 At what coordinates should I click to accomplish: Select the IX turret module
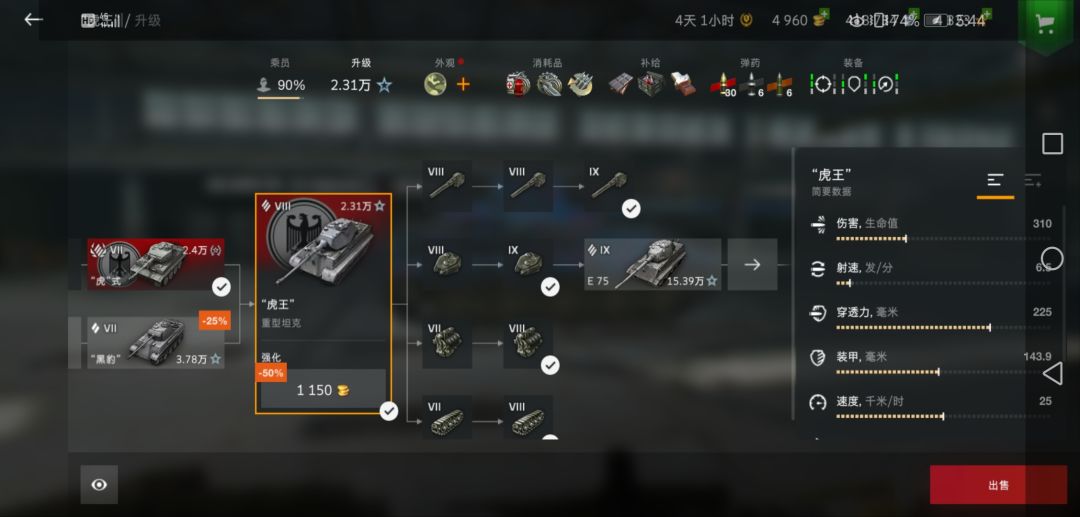pyautogui.click(x=528, y=264)
